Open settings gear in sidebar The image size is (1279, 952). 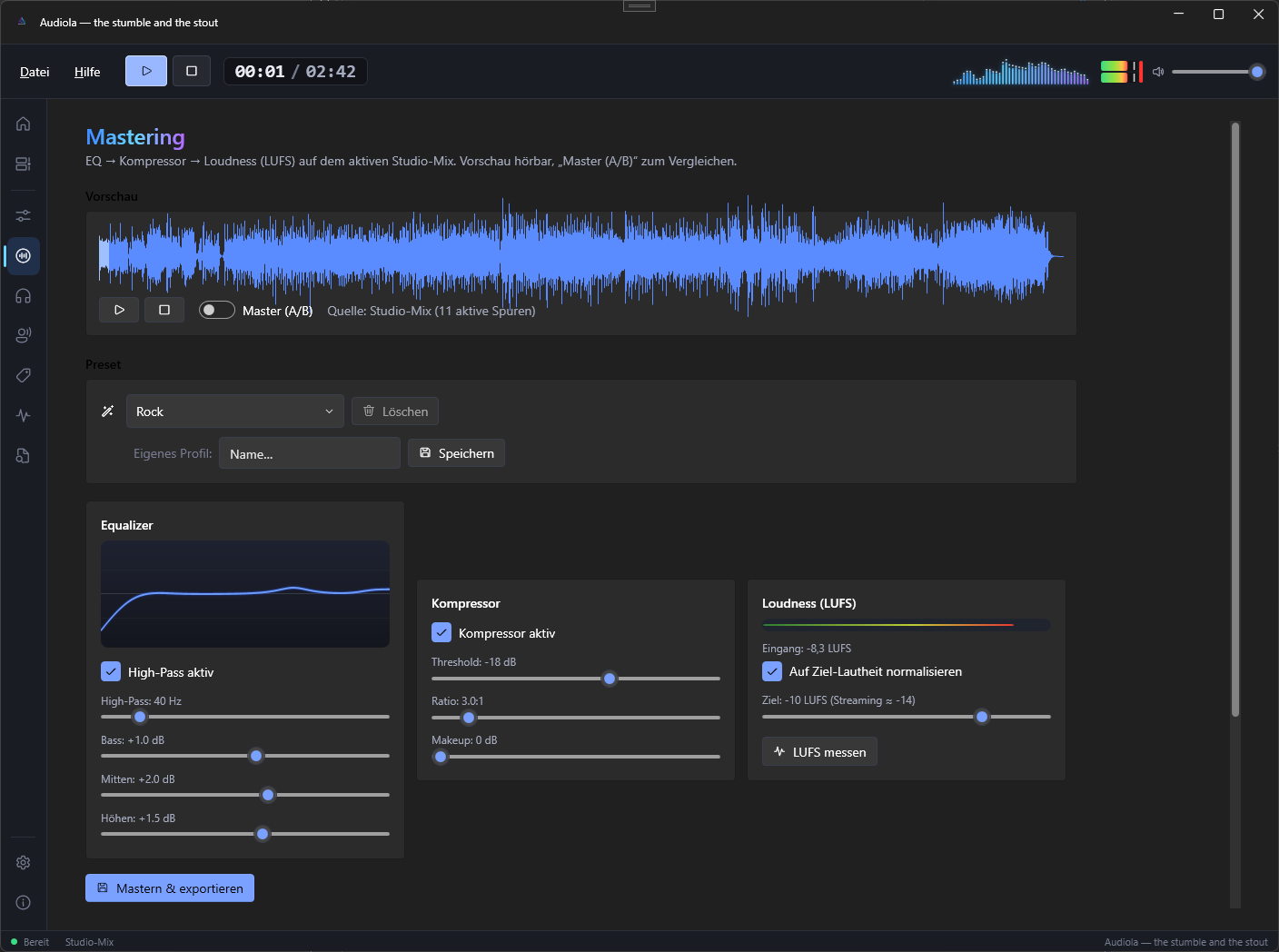click(24, 862)
